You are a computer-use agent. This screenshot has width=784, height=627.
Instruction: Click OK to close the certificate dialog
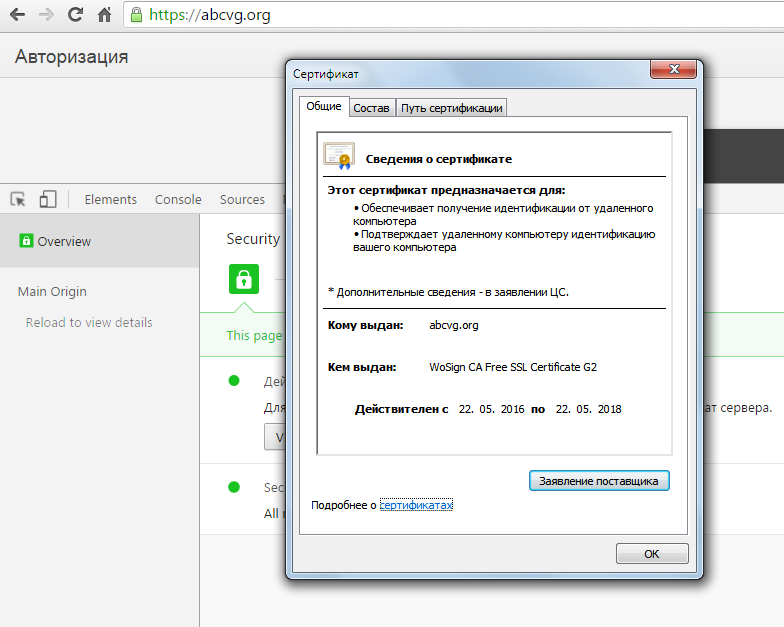pyautogui.click(x=651, y=553)
